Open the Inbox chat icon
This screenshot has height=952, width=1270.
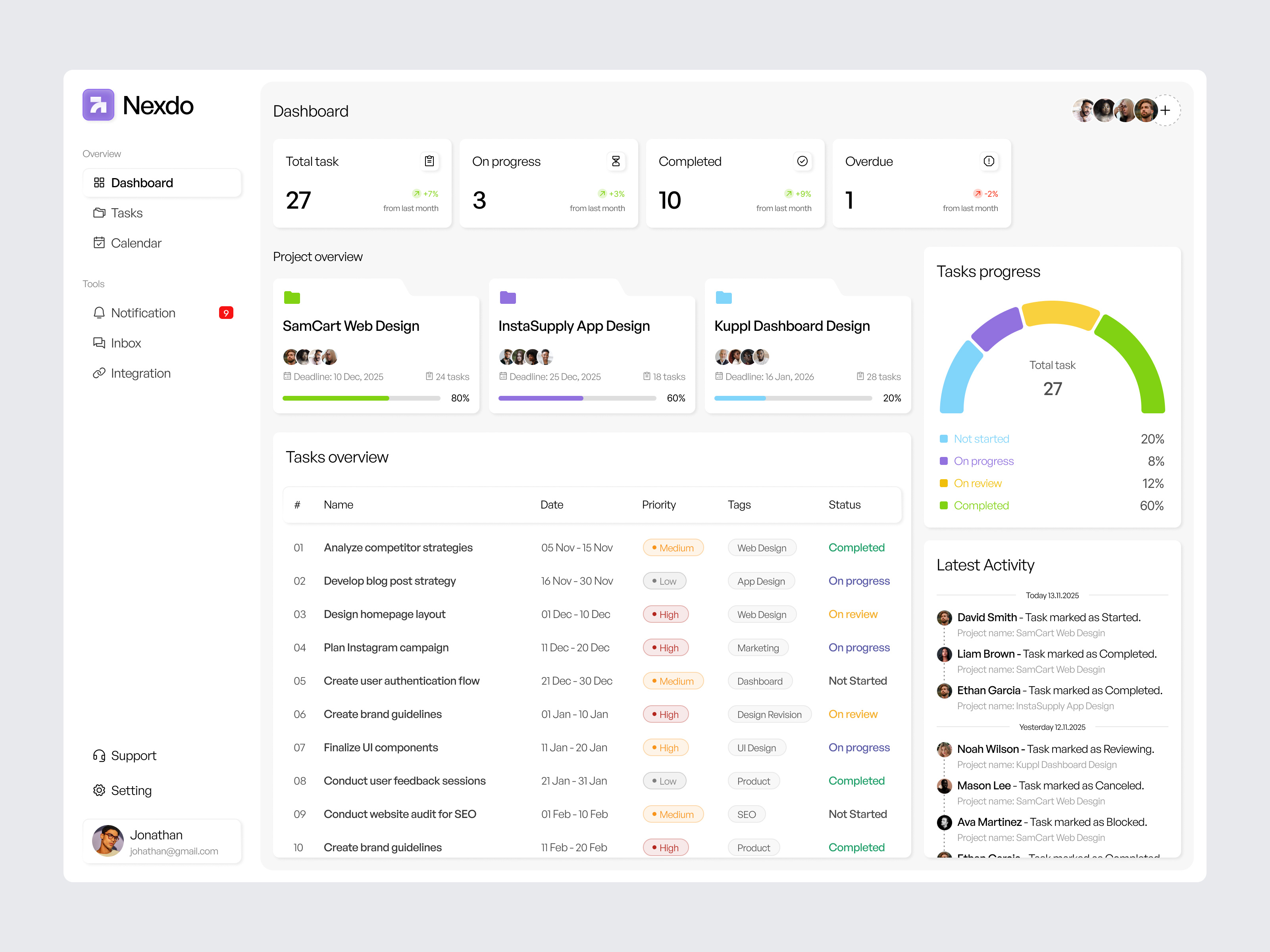[100, 343]
